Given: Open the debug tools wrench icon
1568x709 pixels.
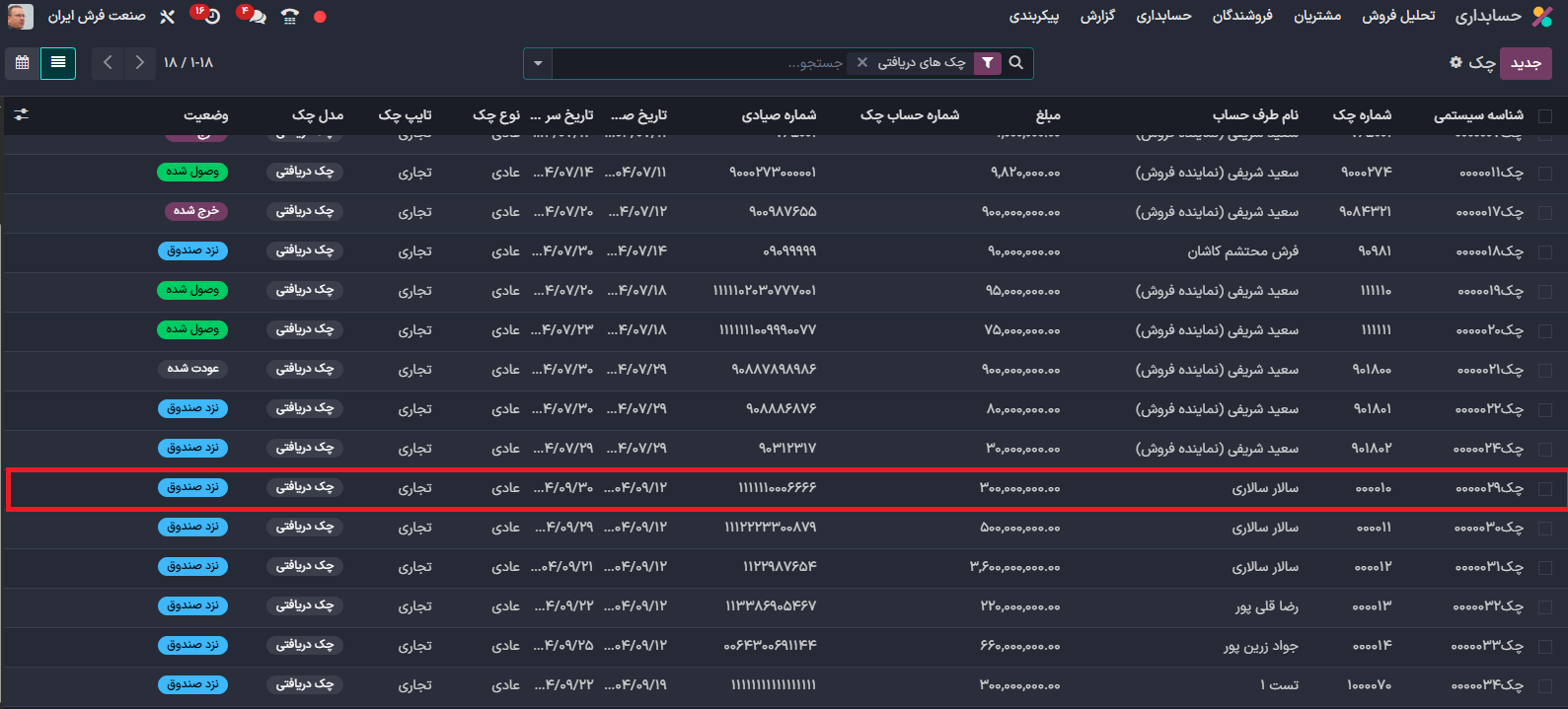Looking at the screenshot, I should [167, 17].
